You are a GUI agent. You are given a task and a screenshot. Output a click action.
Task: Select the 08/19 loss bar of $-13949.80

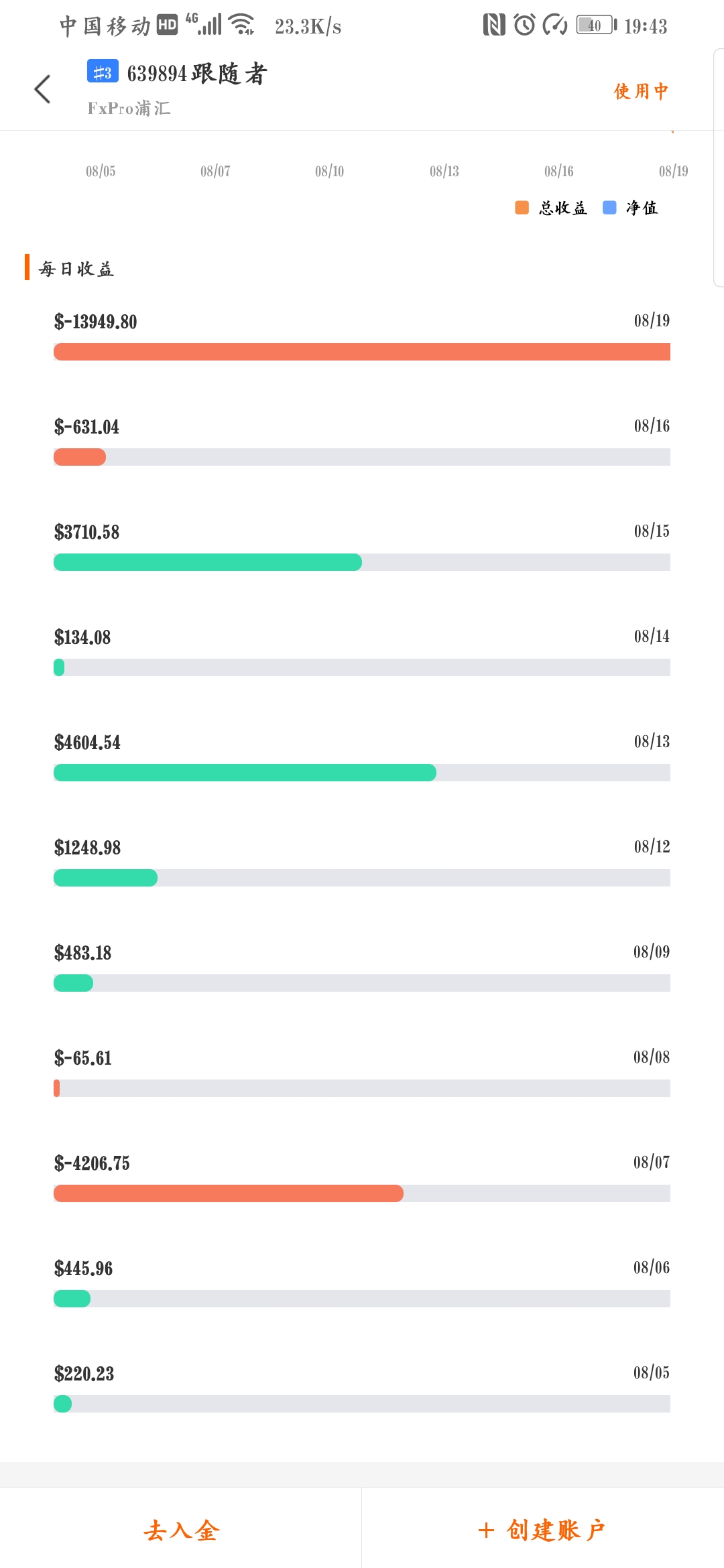362,352
